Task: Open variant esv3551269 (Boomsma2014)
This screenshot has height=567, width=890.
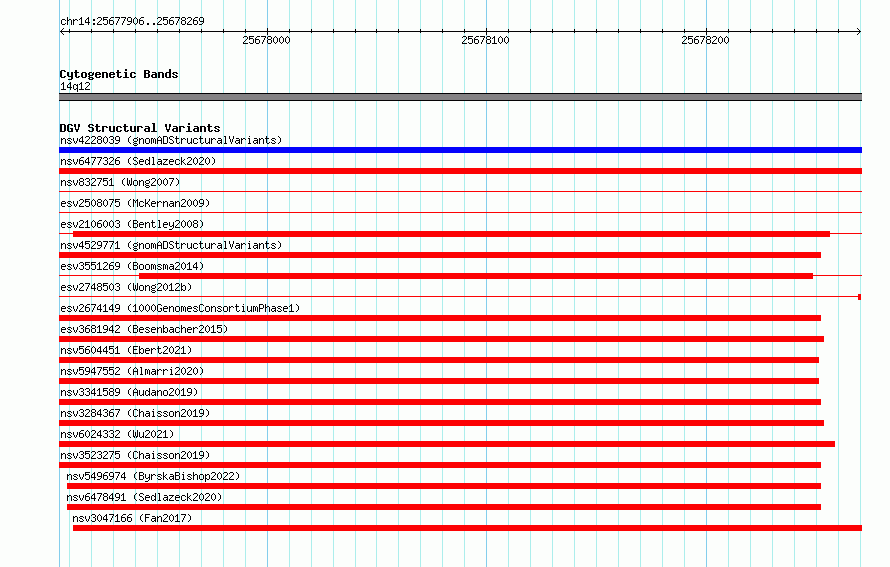Action: 132,266
